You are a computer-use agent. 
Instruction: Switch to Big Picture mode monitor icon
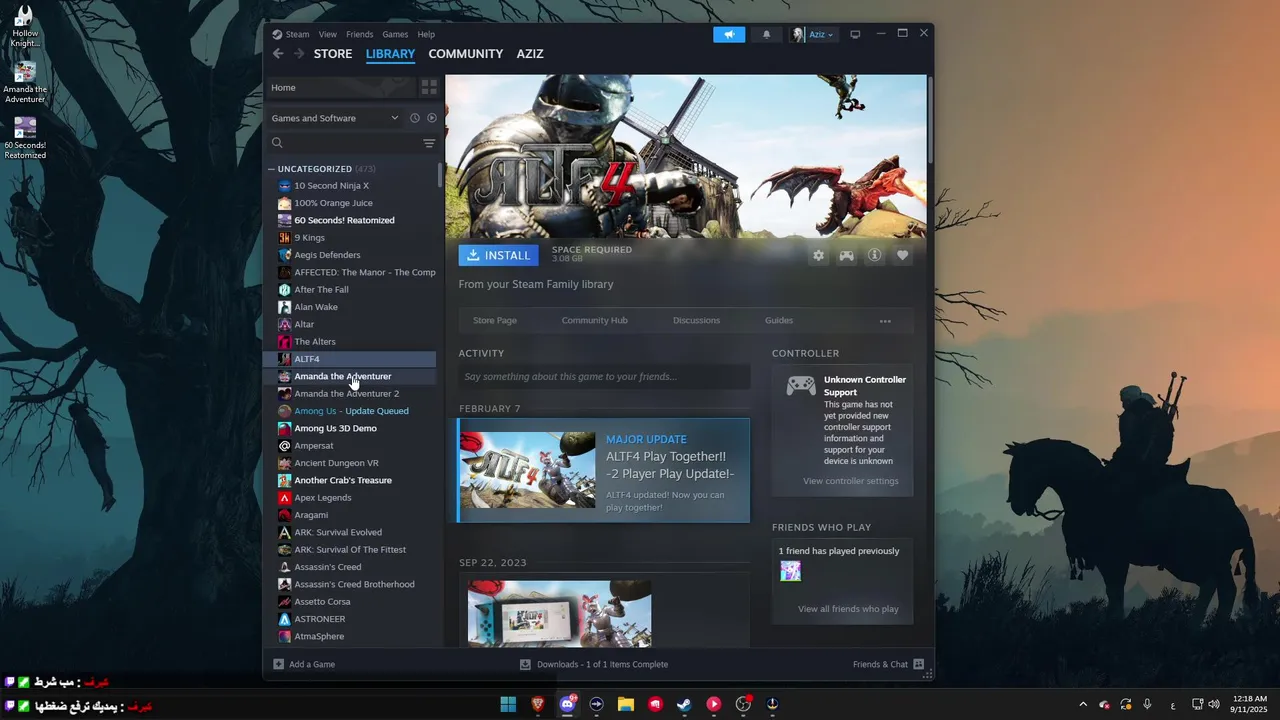[x=855, y=34]
